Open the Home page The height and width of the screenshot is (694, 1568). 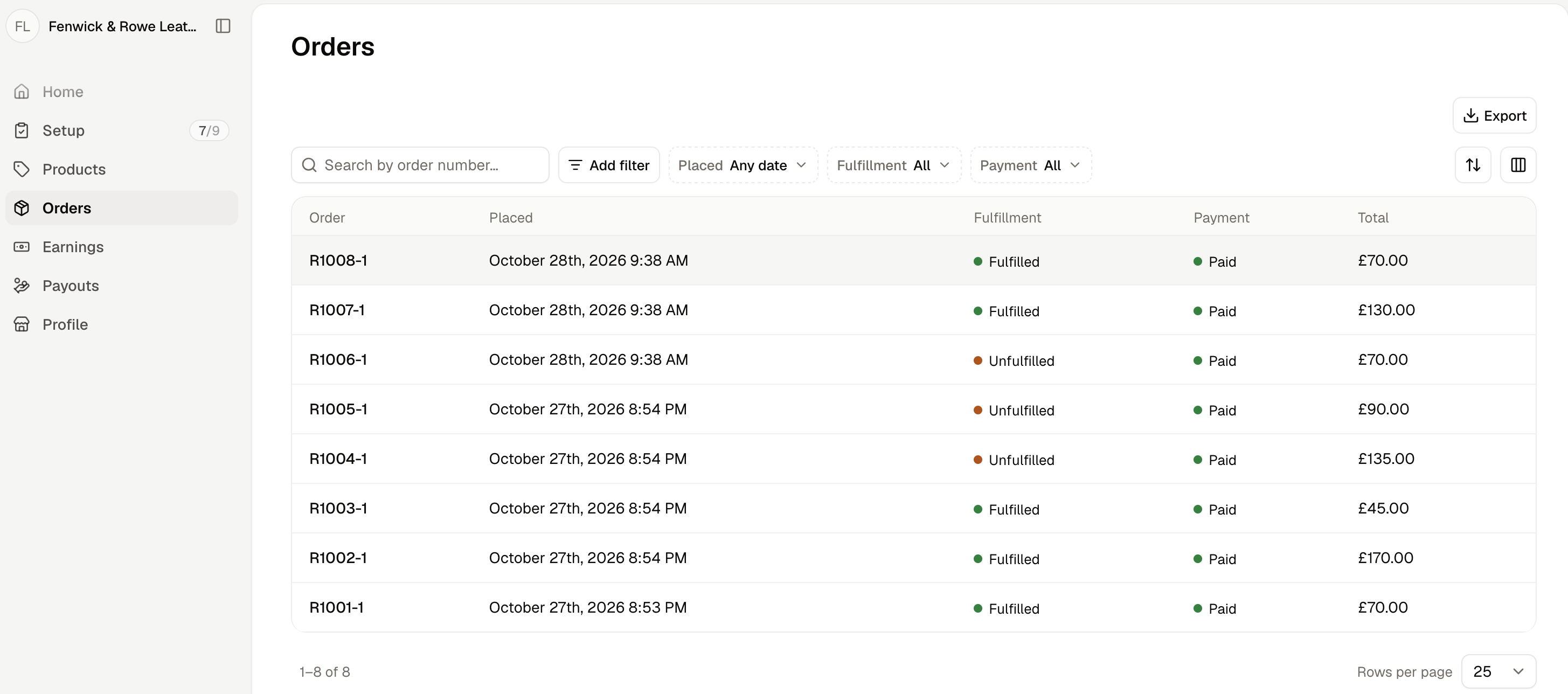pyautogui.click(x=122, y=91)
